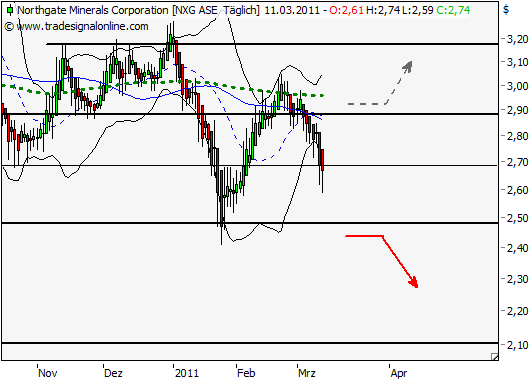
Task: Click the 2,90 price axis label
Action: [x=517, y=110]
